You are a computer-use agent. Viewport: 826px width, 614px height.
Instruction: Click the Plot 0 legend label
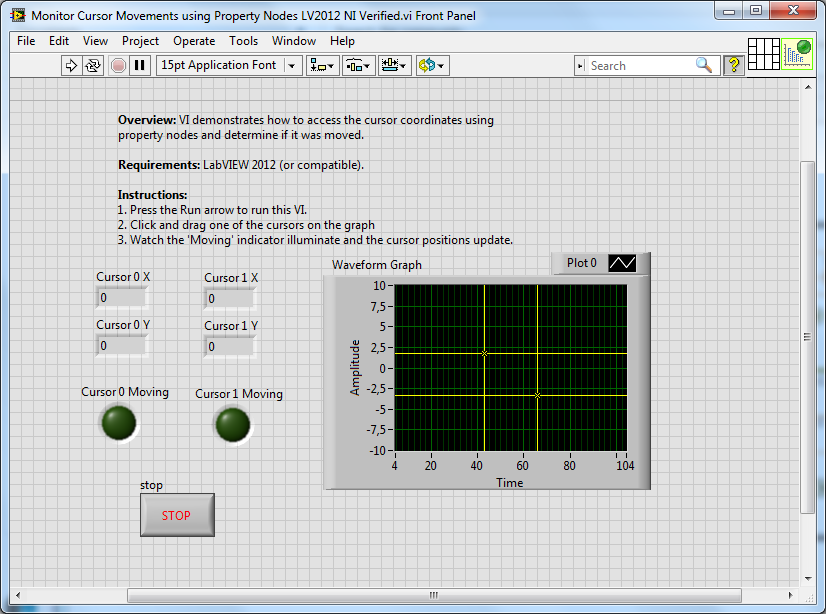coord(582,263)
